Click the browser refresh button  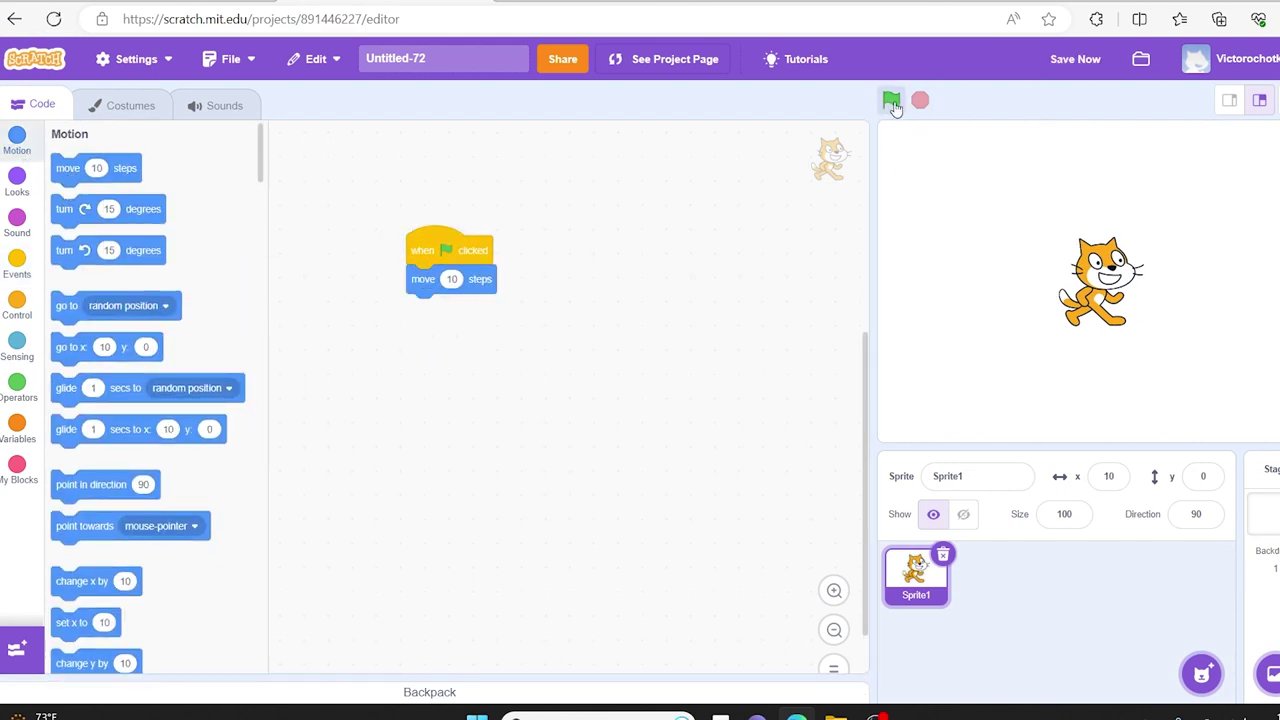tap(54, 19)
